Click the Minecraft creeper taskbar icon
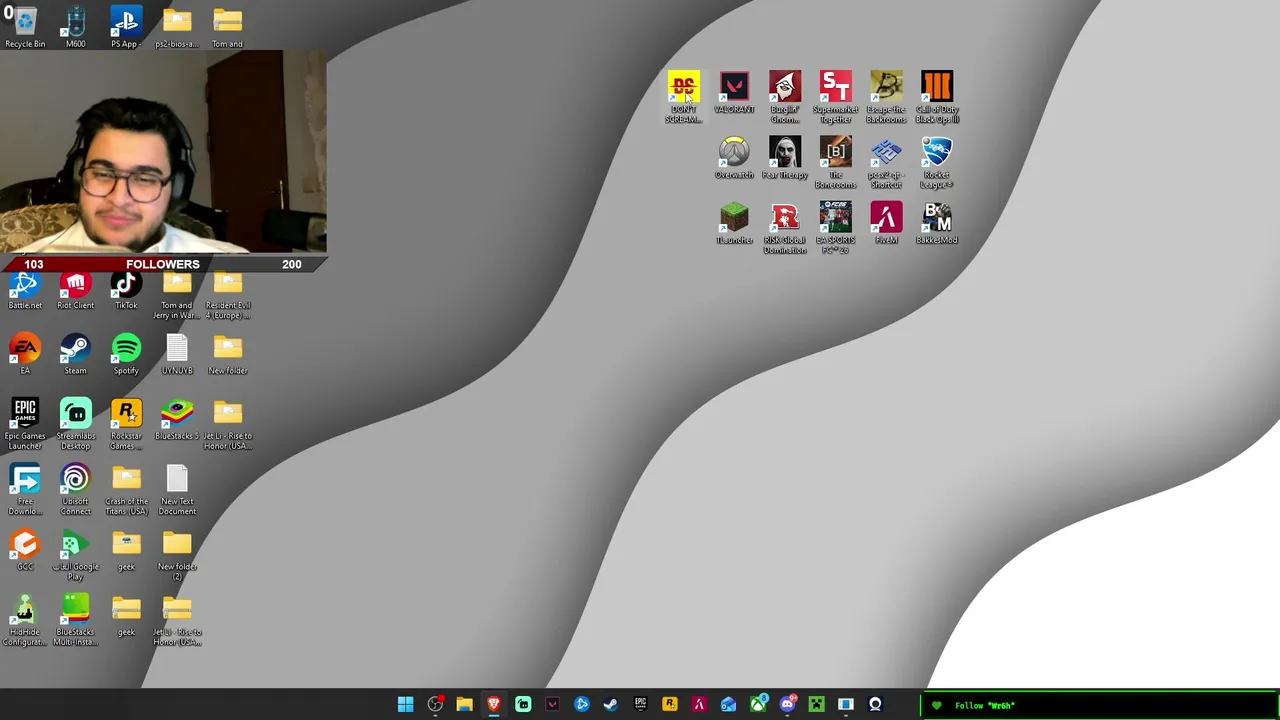 point(816,705)
